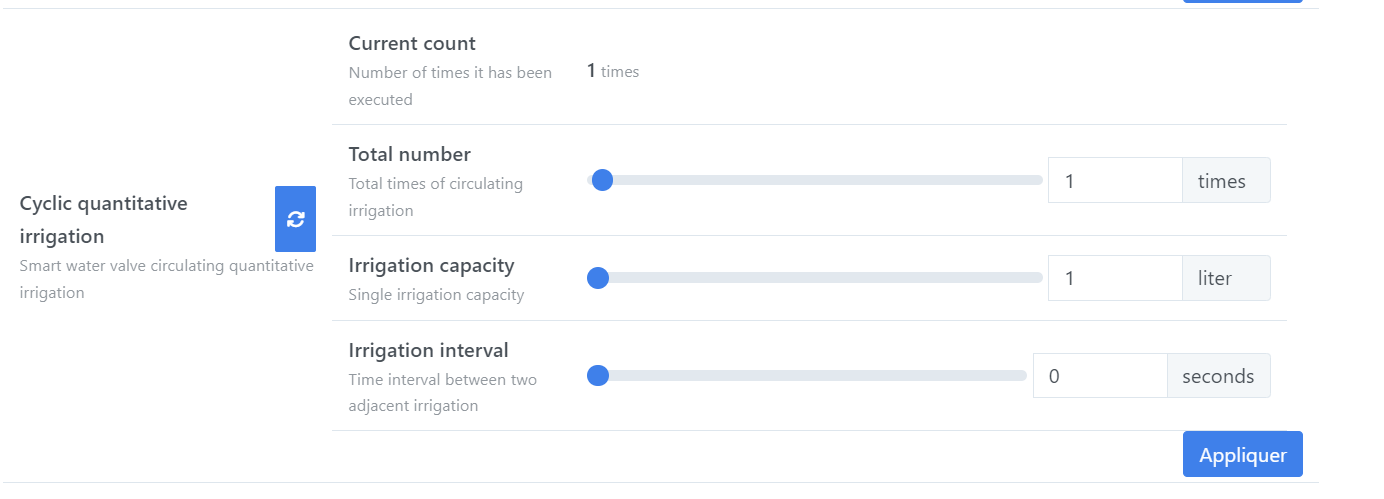Focus the Irrigation interval seconds input field
Screen dimensions: 1384x499
1100,376
